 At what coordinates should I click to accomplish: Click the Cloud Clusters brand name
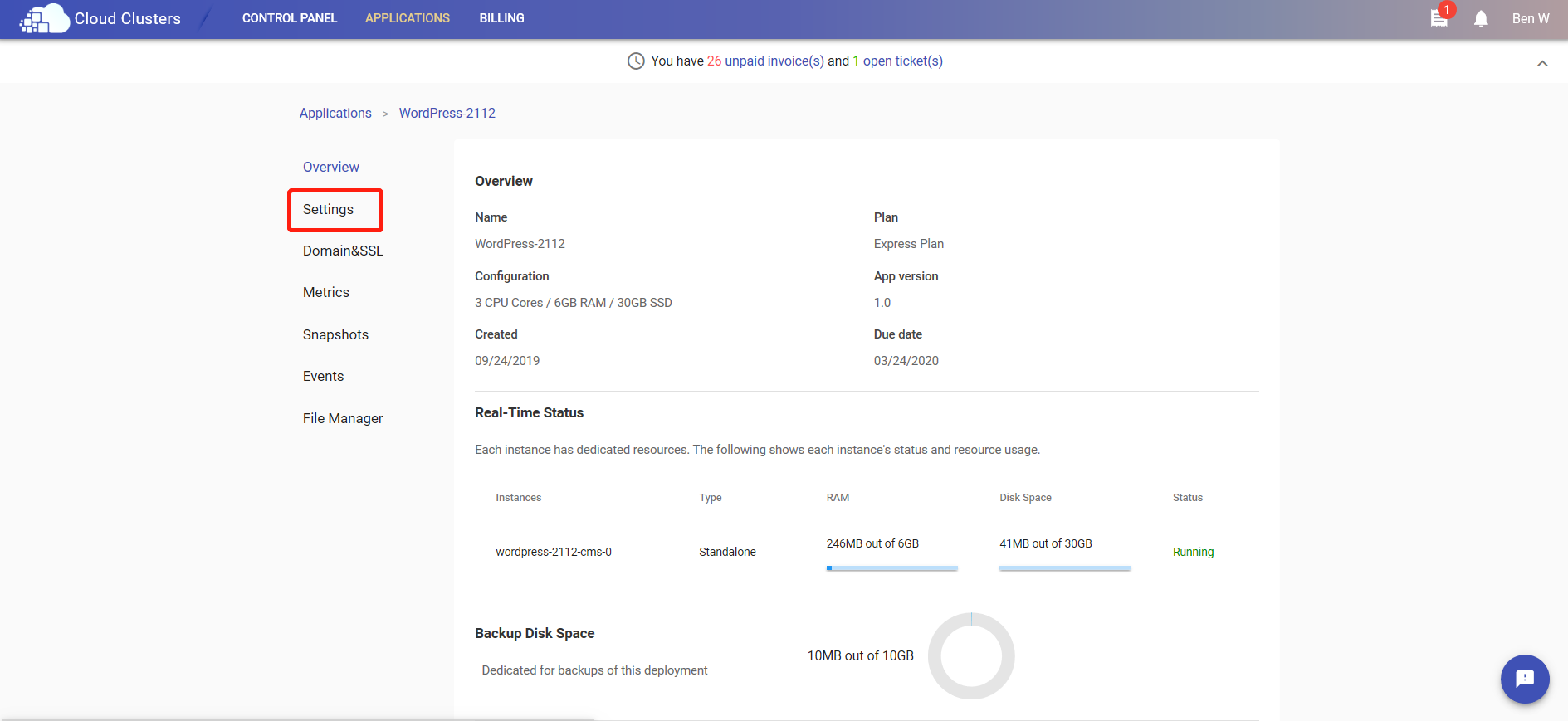pos(128,18)
